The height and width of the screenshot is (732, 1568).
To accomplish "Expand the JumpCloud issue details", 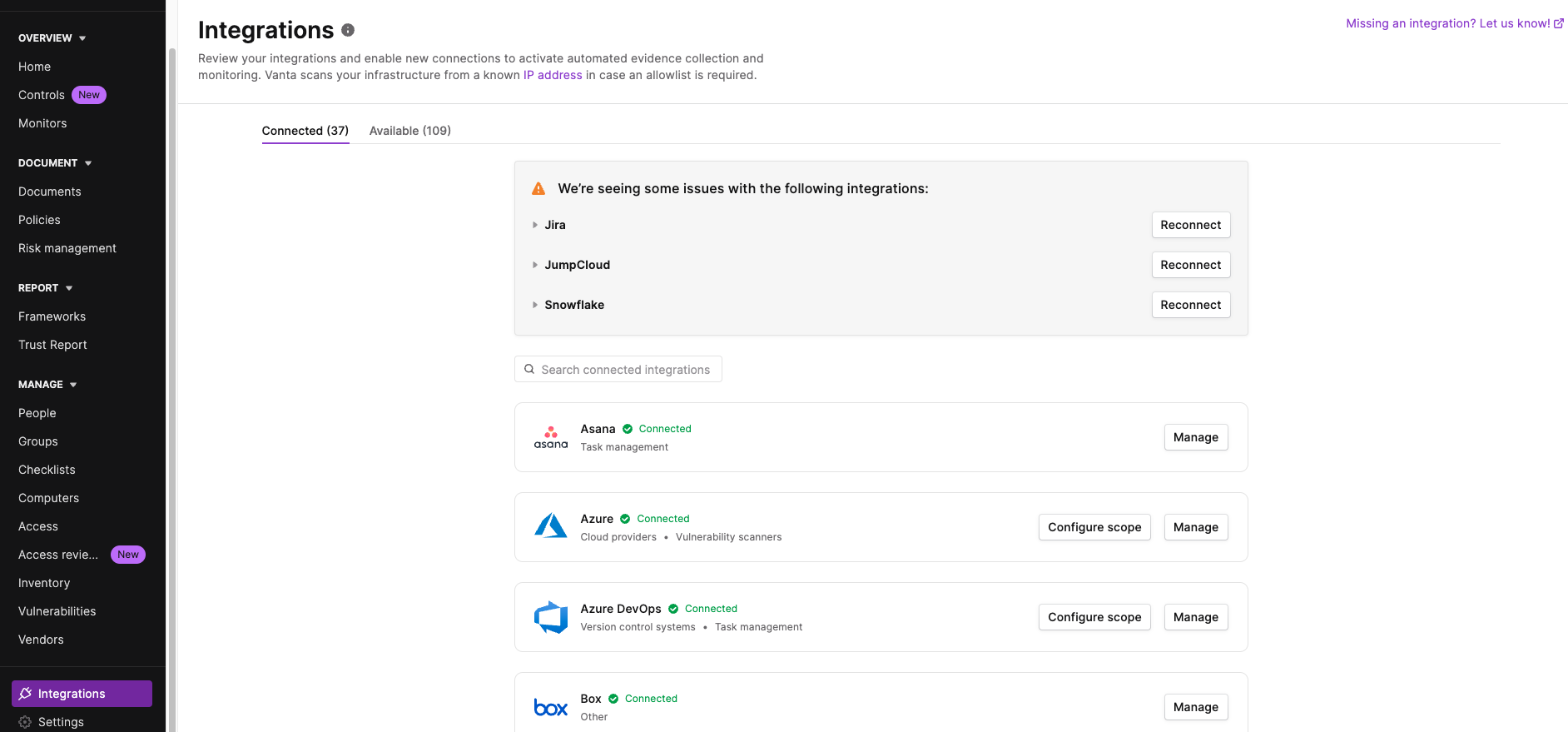I will point(535,265).
